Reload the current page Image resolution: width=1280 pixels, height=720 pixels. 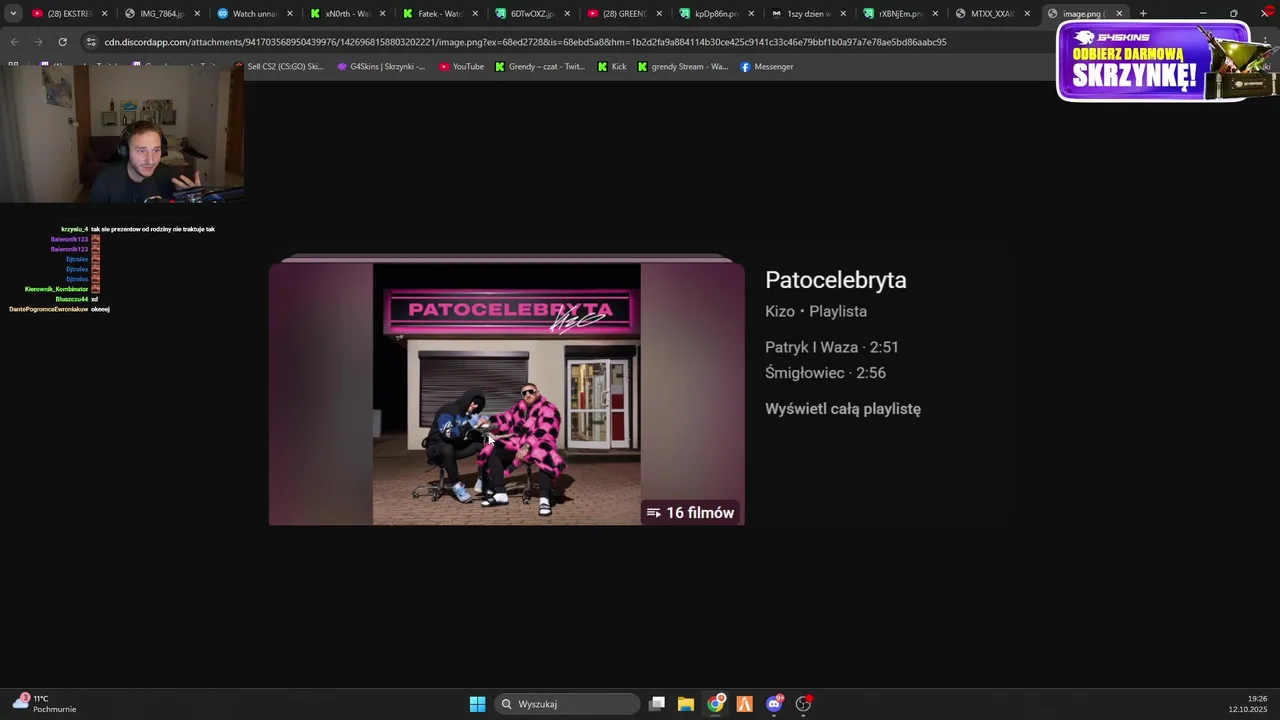(x=62, y=42)
